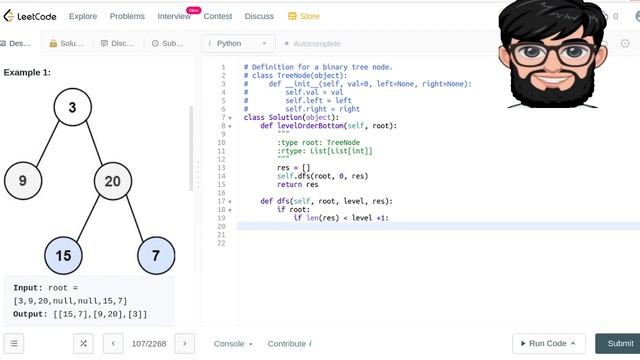This screenshot has height=360, width=640.
Task: Open the Contribute link
Action: tap(289, 344)
